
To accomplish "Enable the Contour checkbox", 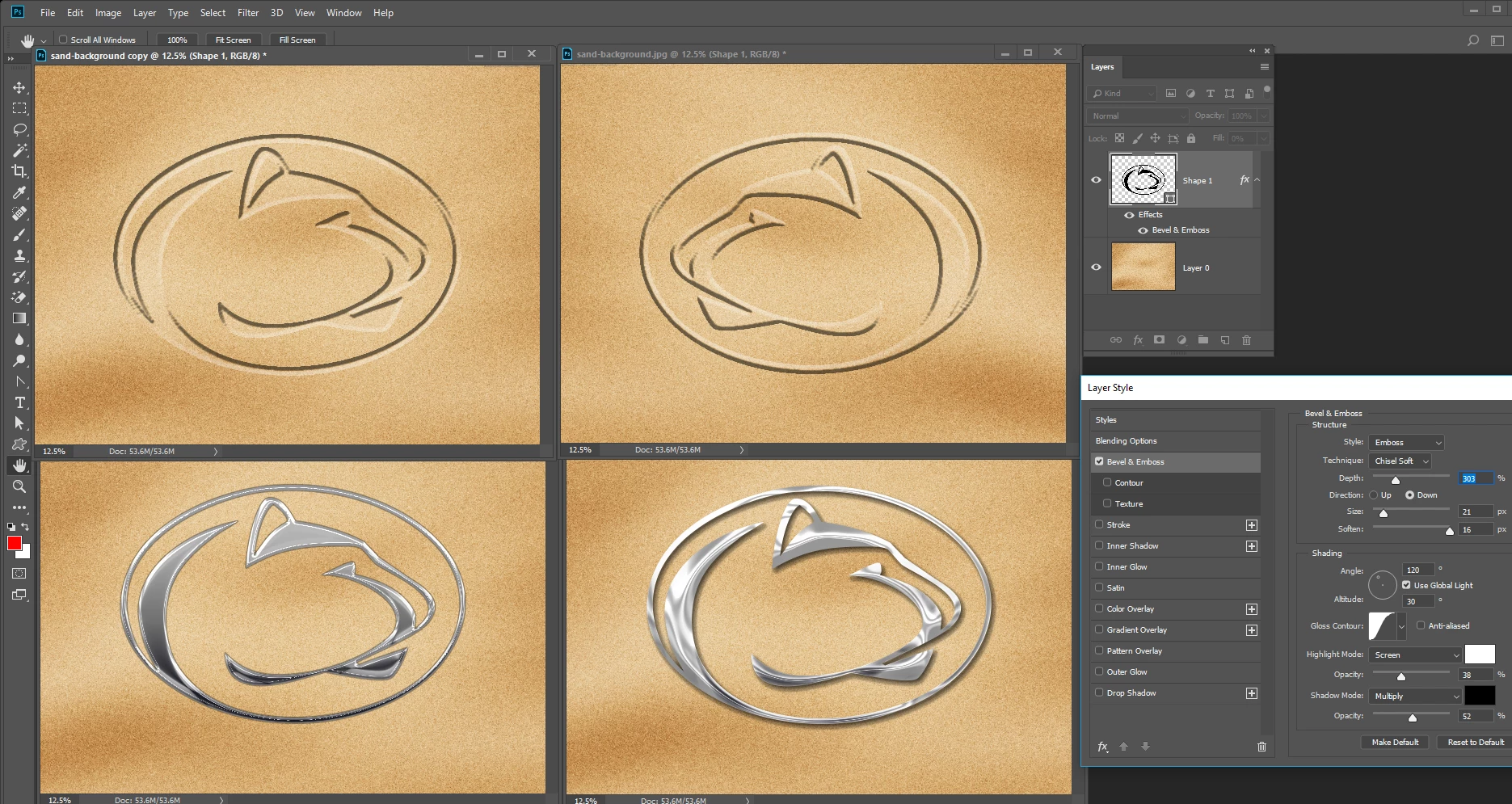I will pos(1107,482).
